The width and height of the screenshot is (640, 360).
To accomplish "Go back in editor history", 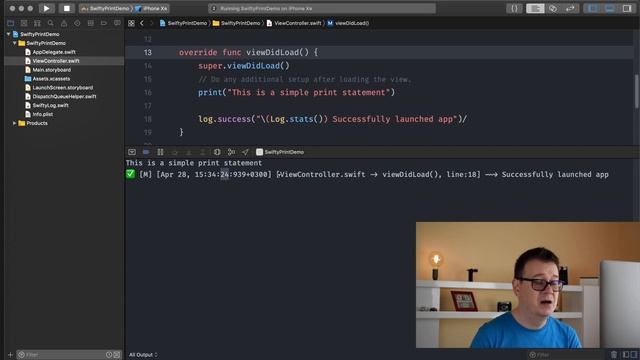I will (x=142, y=23).
